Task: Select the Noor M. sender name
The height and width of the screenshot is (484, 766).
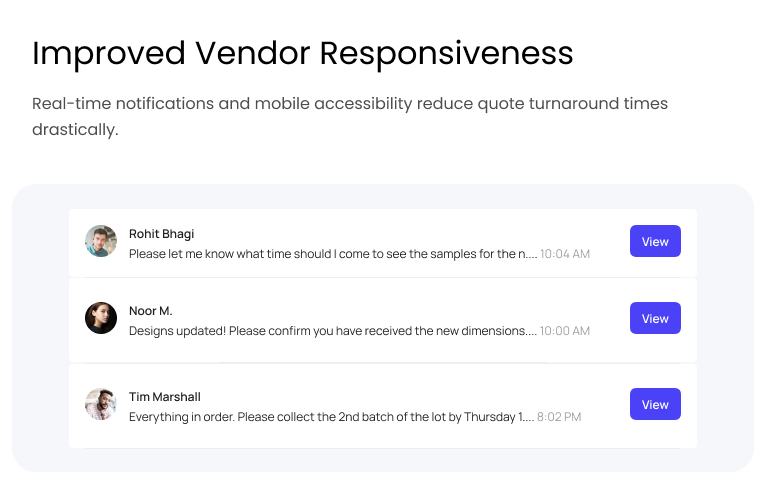Action: [151, 311]
